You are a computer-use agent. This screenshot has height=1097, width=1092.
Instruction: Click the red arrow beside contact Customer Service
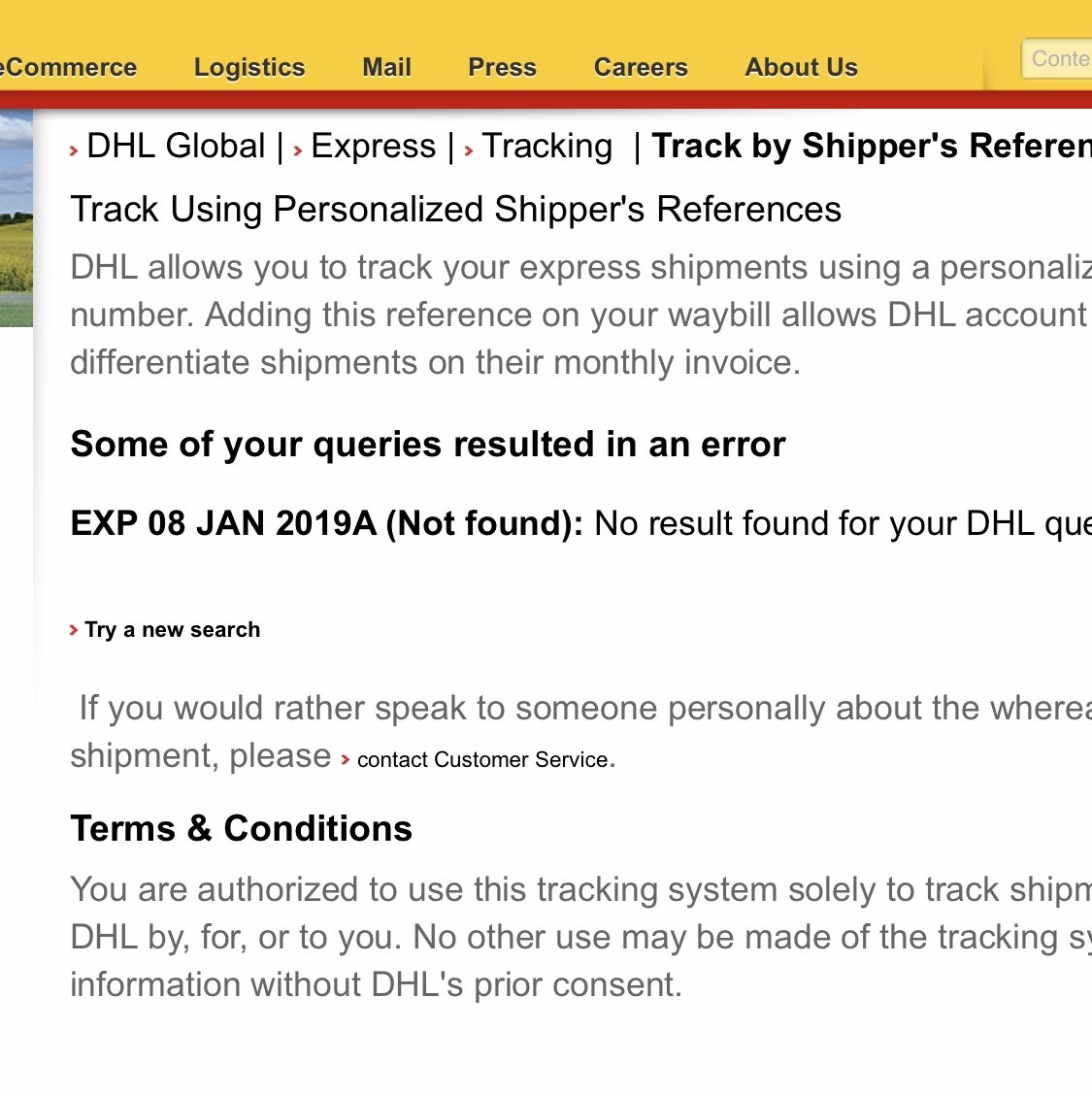(346, 760)
